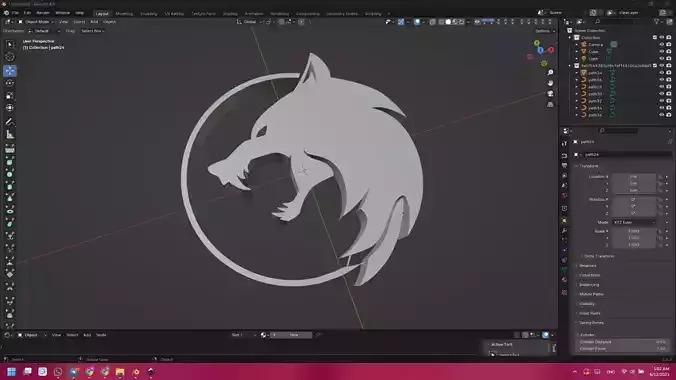
Task: Disable Cube in renders camera icon
Action: [669, 51]
